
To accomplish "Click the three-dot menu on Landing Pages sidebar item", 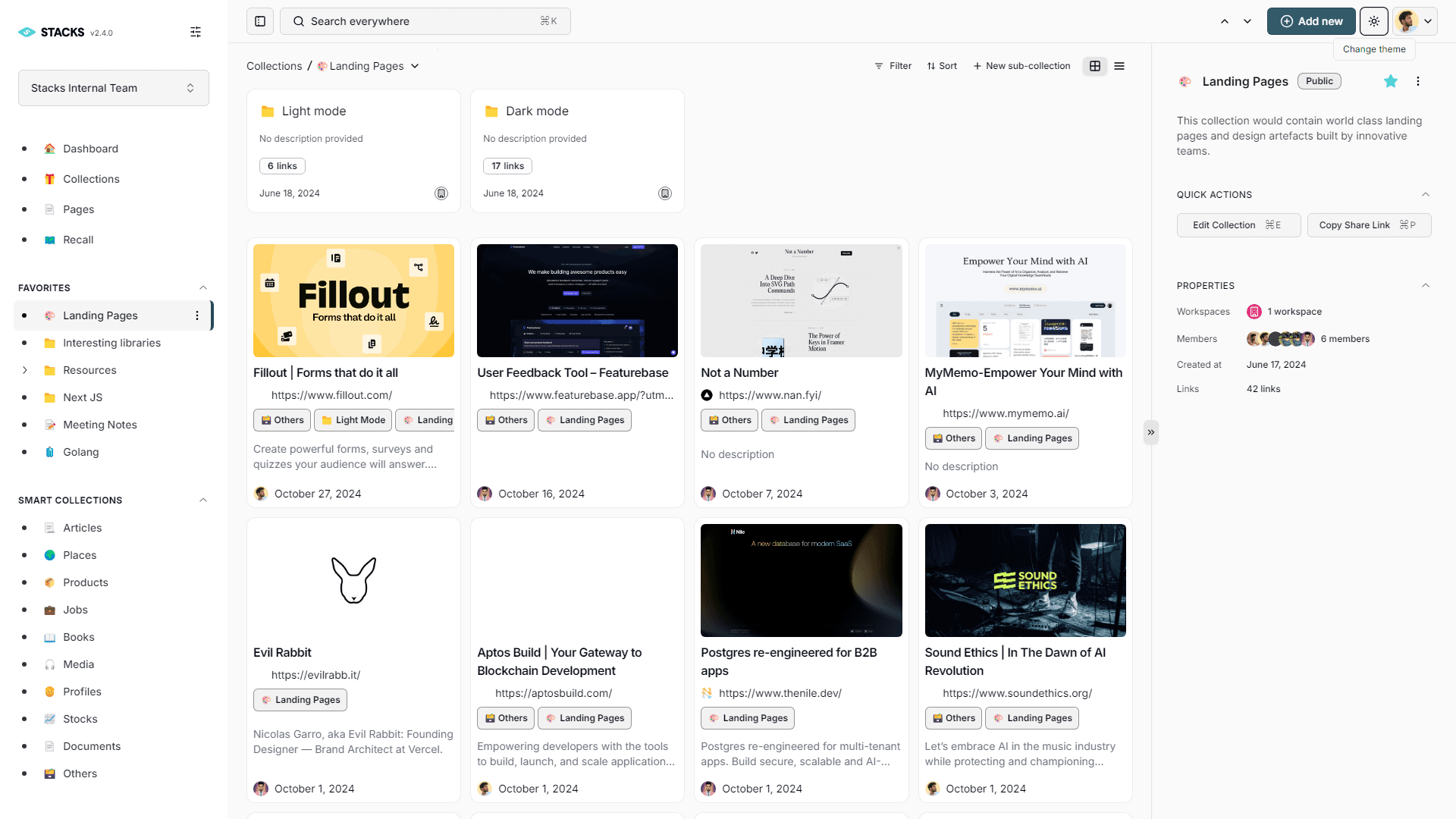I will [x=197, y=315].
